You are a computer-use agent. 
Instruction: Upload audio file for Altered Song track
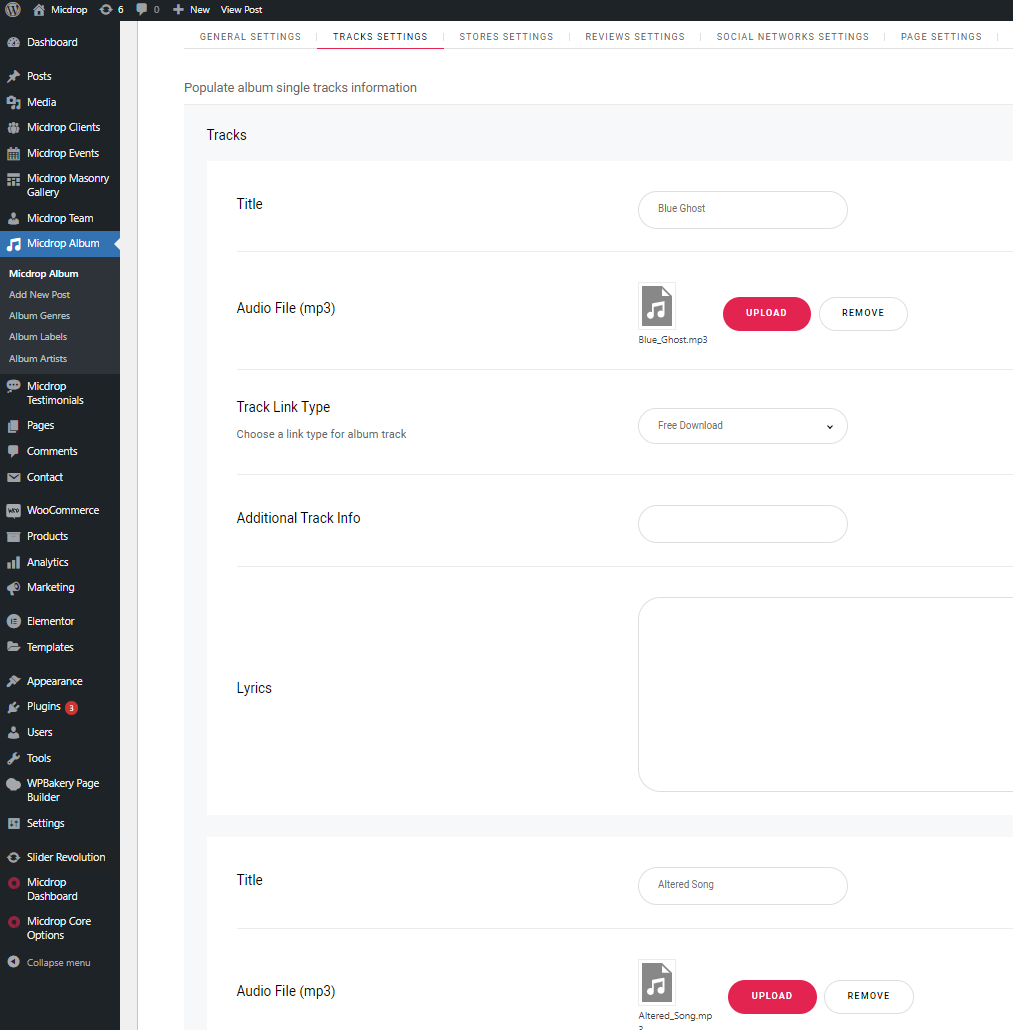pyautogui.click(x=772, y=996)
